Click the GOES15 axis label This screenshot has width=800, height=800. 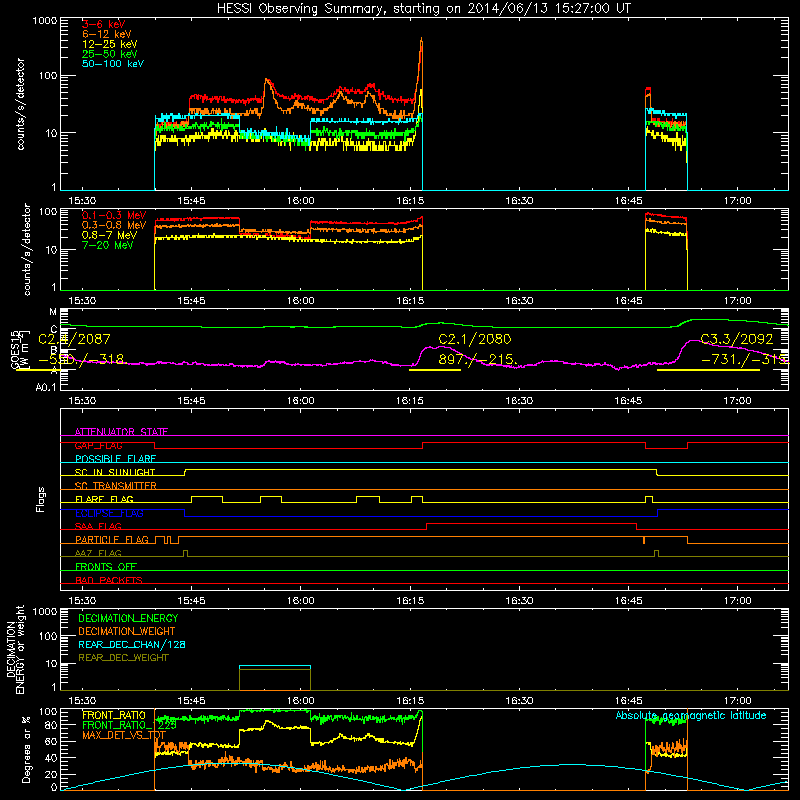(15, 349)
